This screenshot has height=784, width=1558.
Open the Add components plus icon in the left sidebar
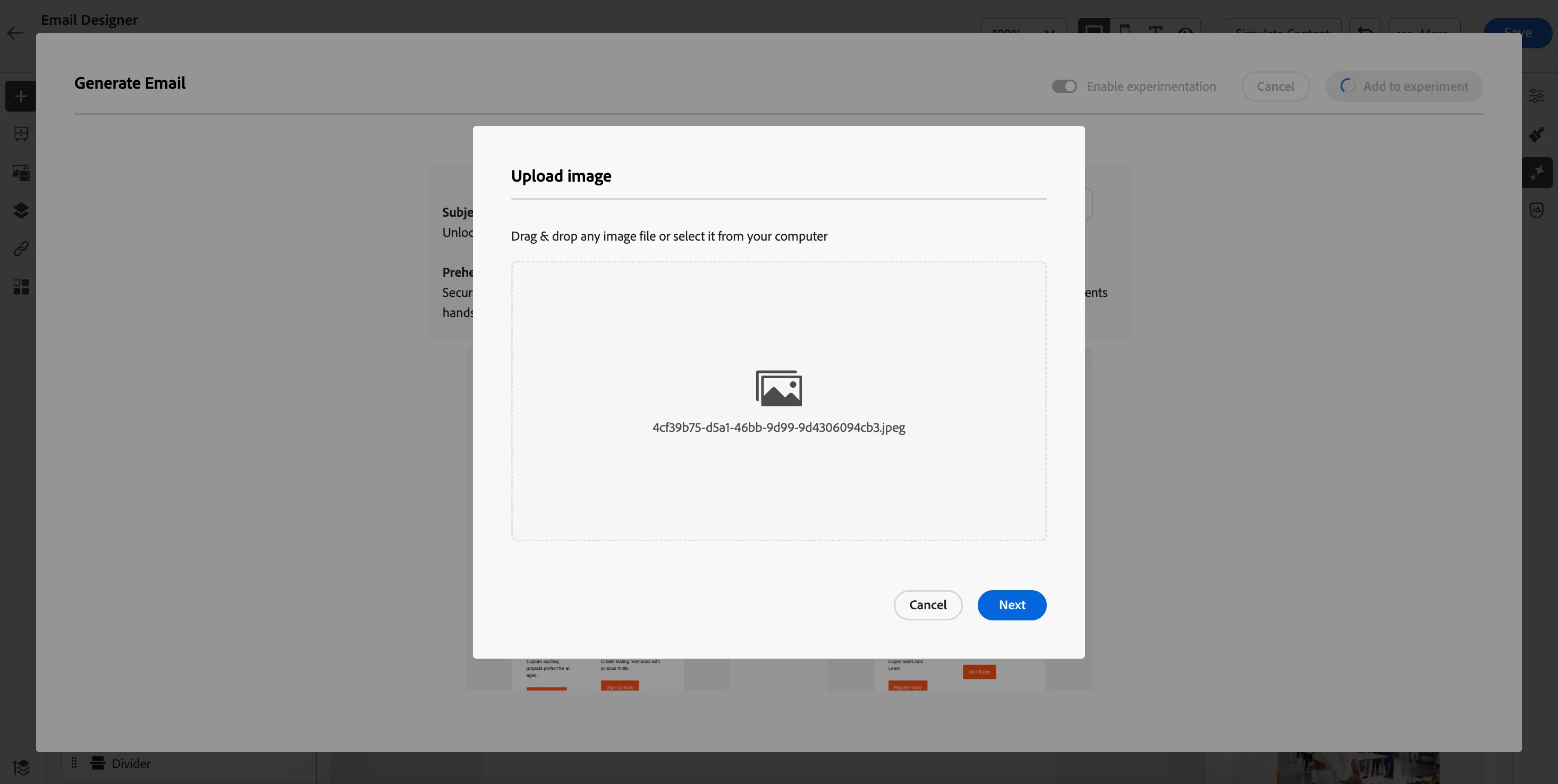point(21,96)
